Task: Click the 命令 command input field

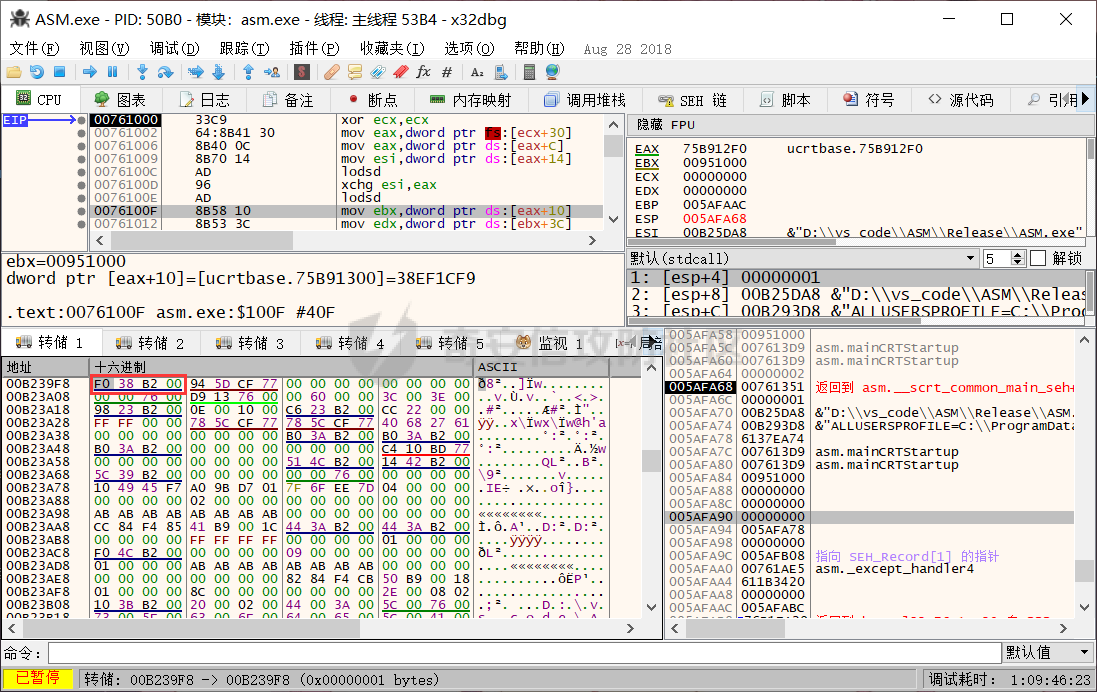Action: pos(520,653)
